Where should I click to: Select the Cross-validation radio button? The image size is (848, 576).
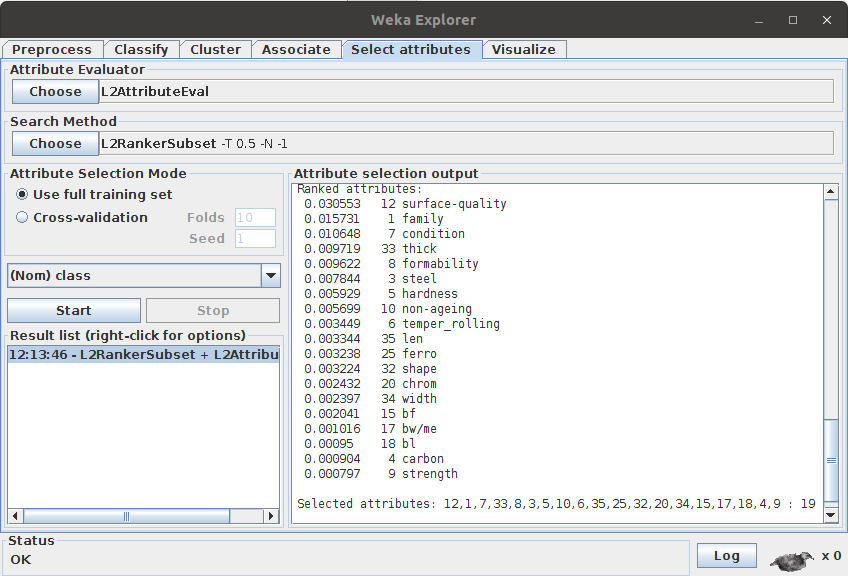tap(22, 217)
